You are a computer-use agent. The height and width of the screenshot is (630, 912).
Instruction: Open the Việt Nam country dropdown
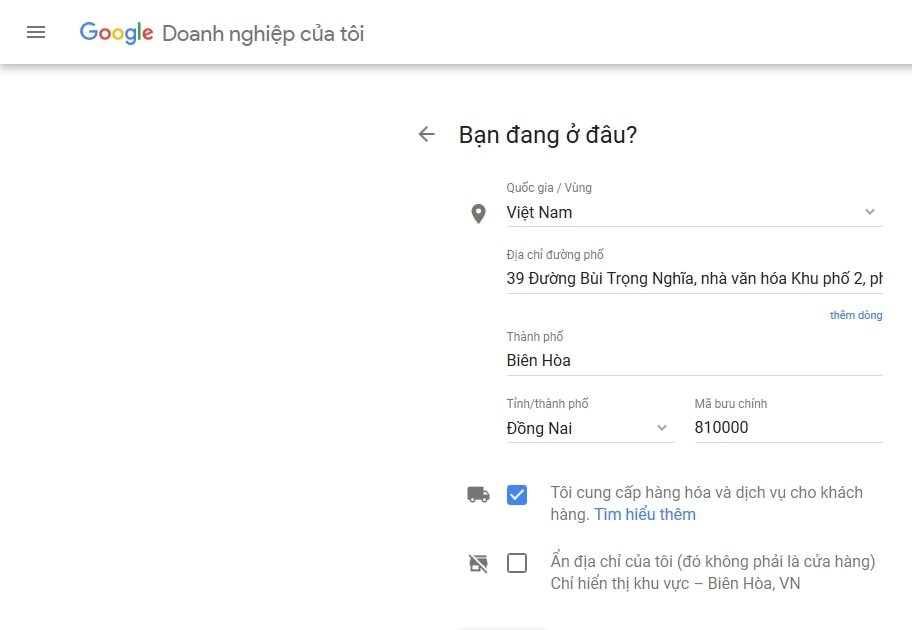[x=694, y=212]
